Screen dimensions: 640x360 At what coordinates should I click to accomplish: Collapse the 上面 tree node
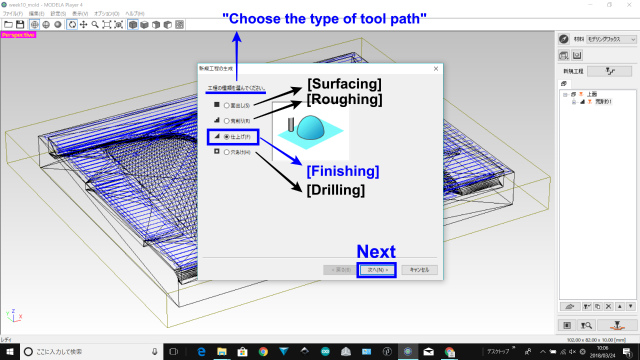(565, 94)
